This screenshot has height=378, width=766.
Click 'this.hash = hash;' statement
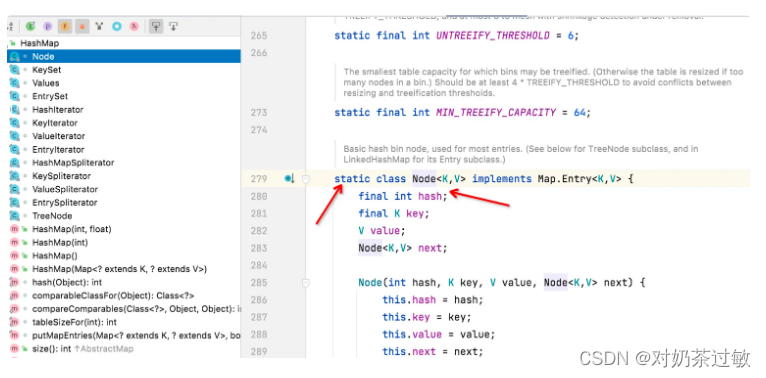(432, 300)
